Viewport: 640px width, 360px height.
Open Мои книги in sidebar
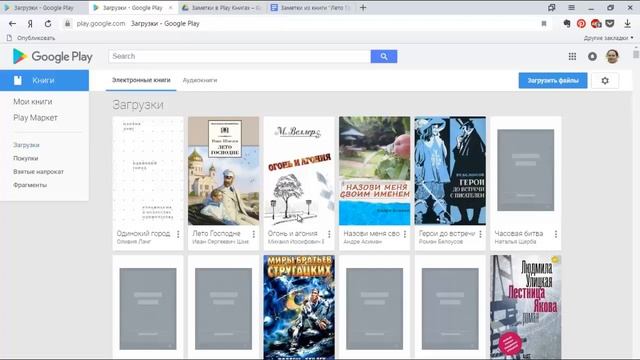pyautogui.click(x=33, y=102)
